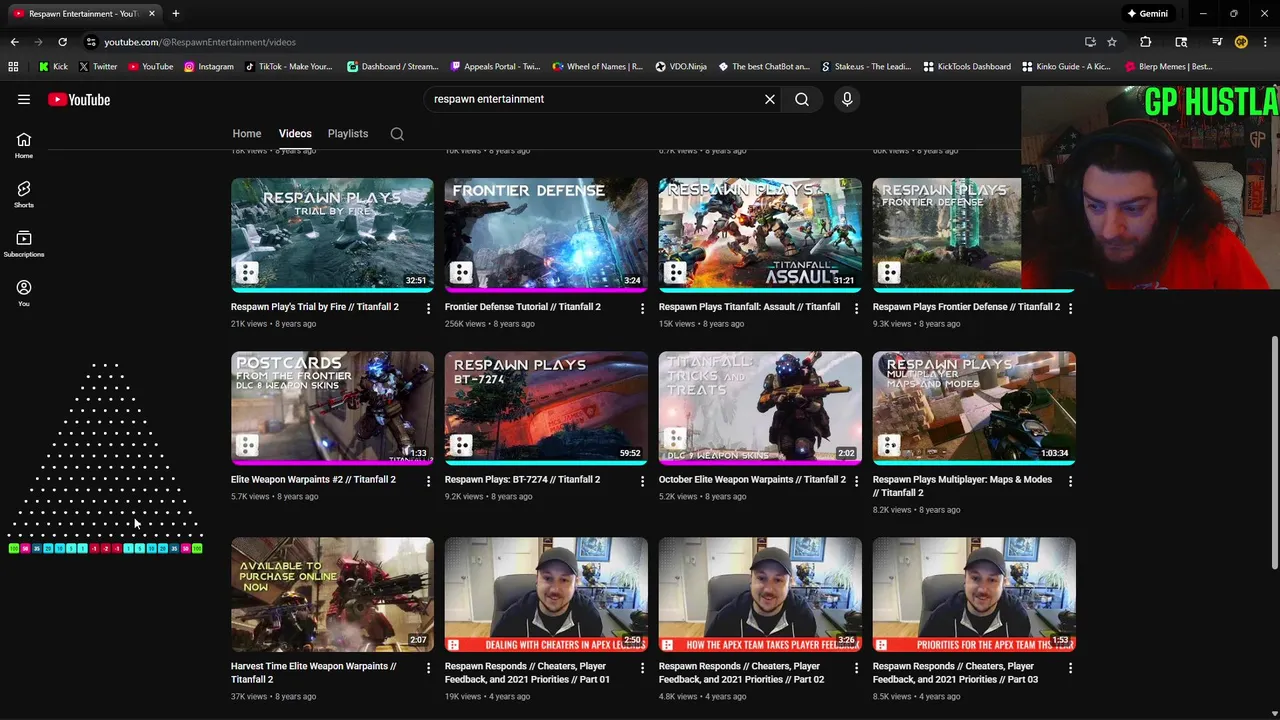
Task: Open options for Elite Weapon Warpaints #2
Action: 428,481
